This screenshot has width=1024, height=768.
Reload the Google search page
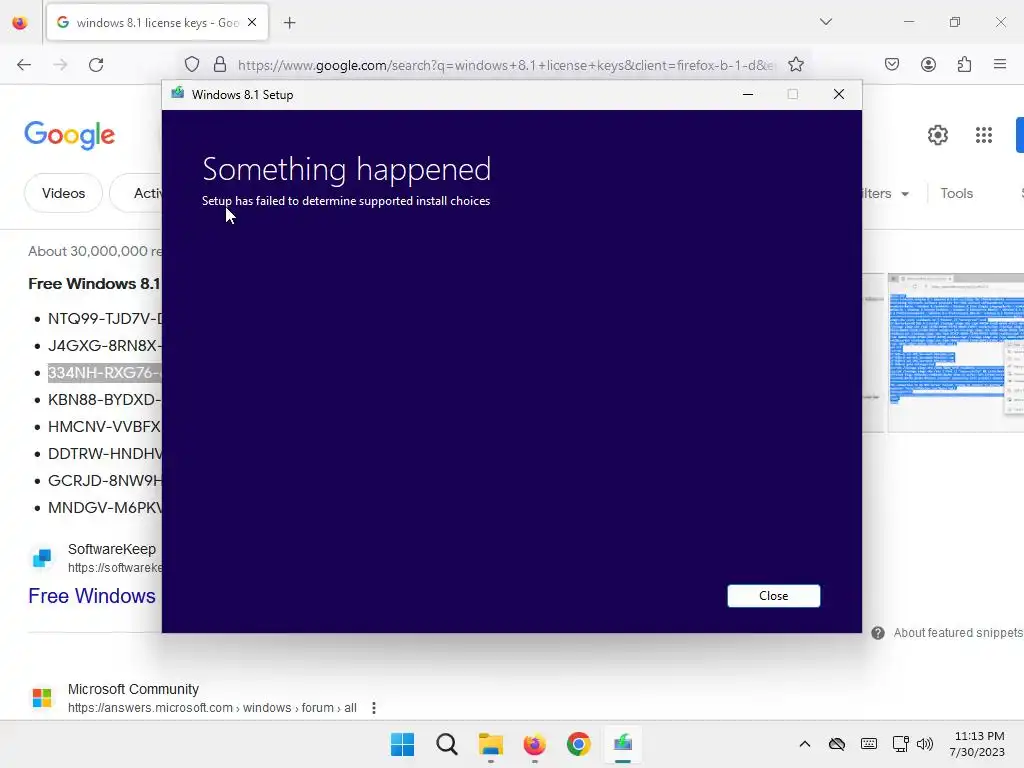tap(96, 65)
